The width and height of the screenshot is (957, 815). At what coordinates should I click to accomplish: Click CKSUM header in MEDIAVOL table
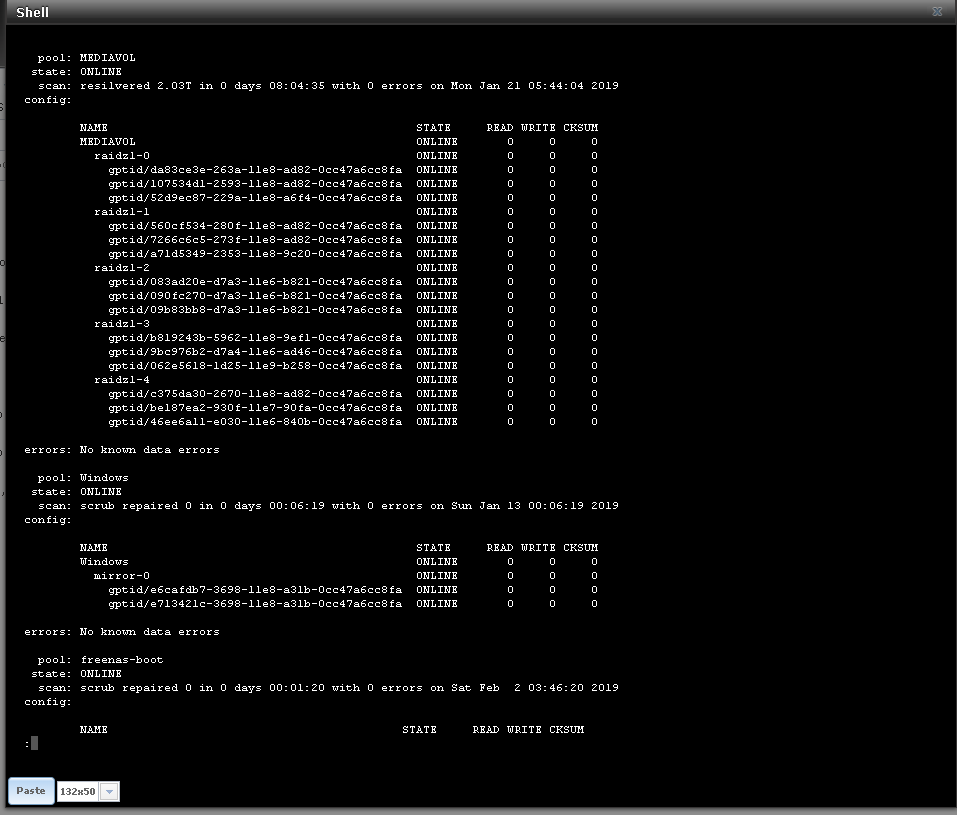coord(580,128)
